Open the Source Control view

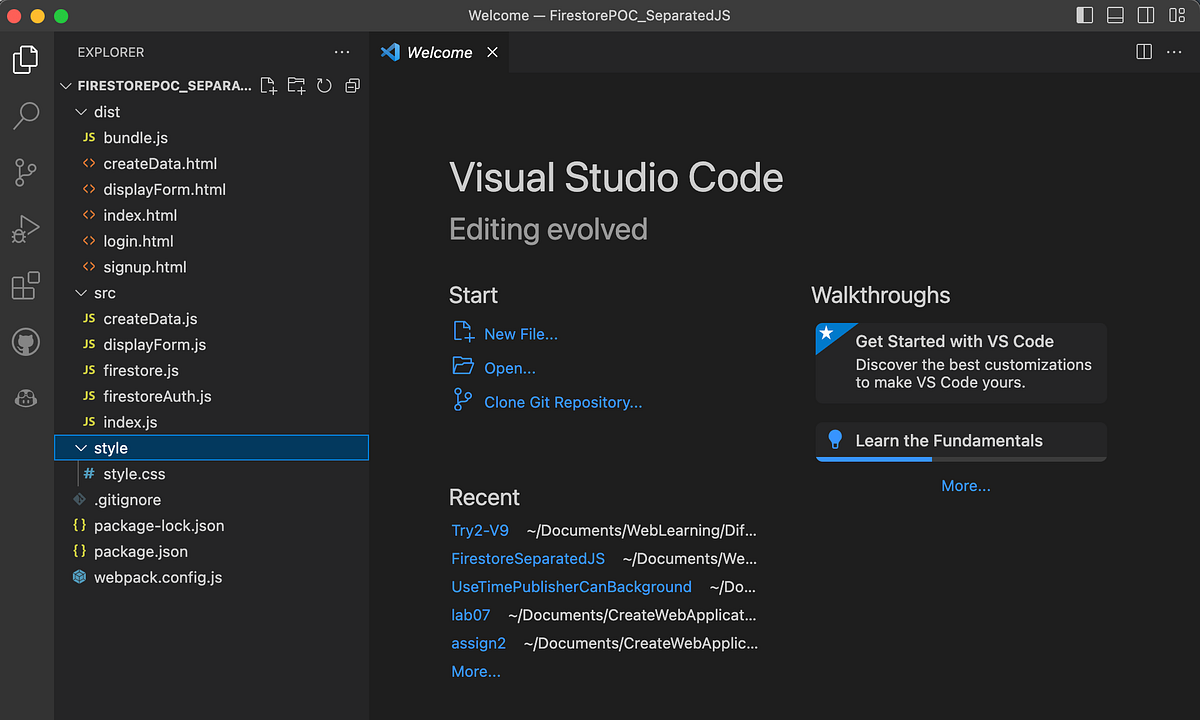click(25, 171)
